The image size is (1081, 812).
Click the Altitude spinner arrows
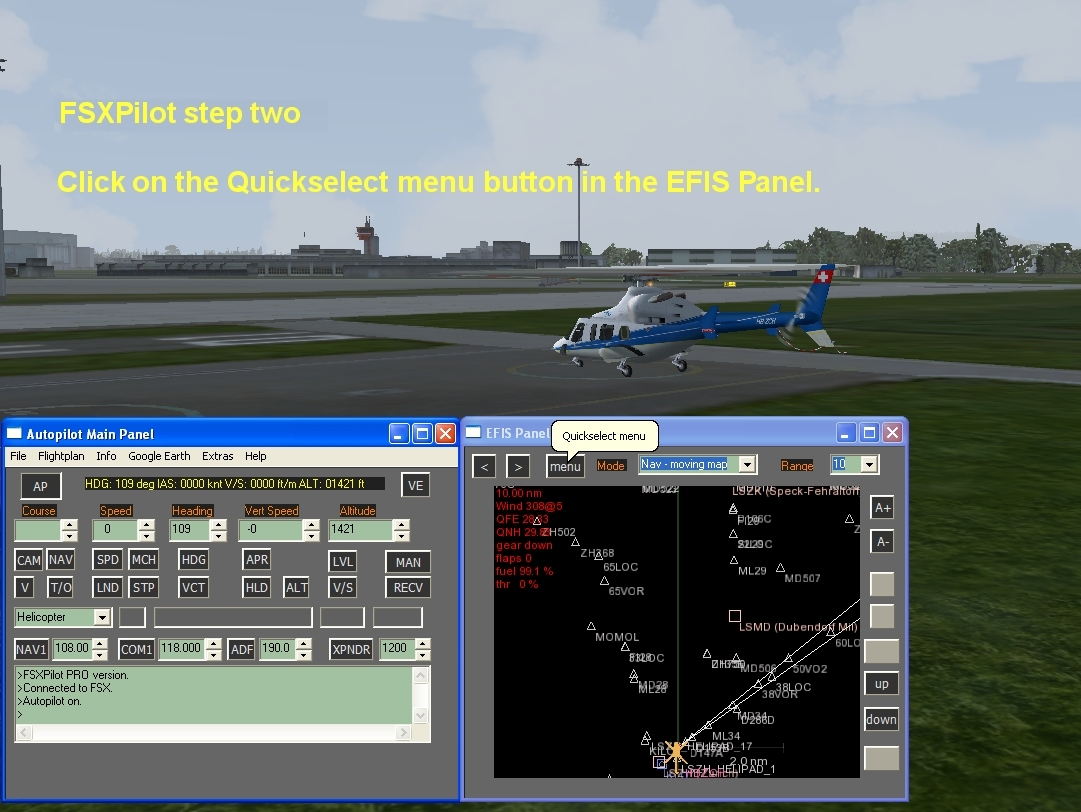401,529
